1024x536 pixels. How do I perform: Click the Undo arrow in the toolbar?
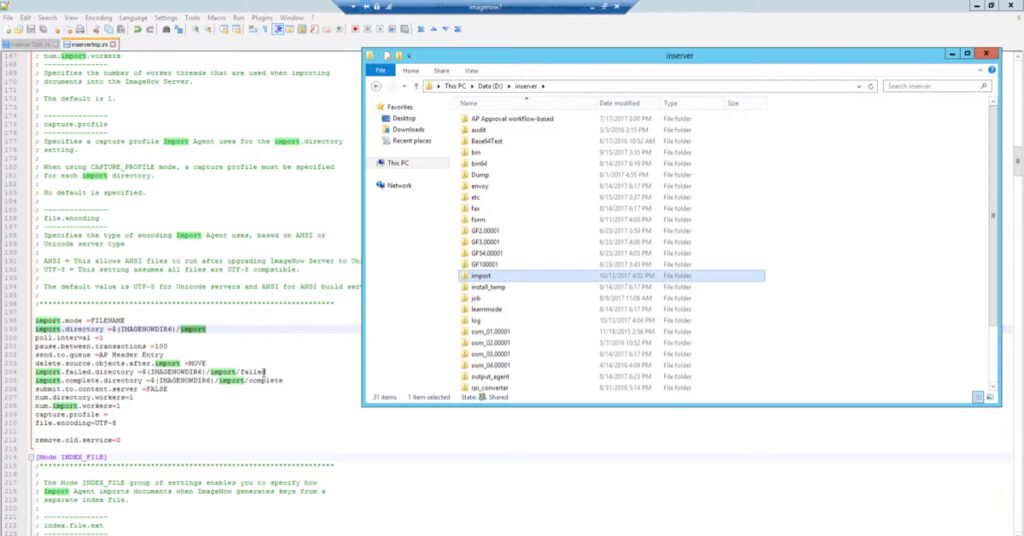pos(137,30)
